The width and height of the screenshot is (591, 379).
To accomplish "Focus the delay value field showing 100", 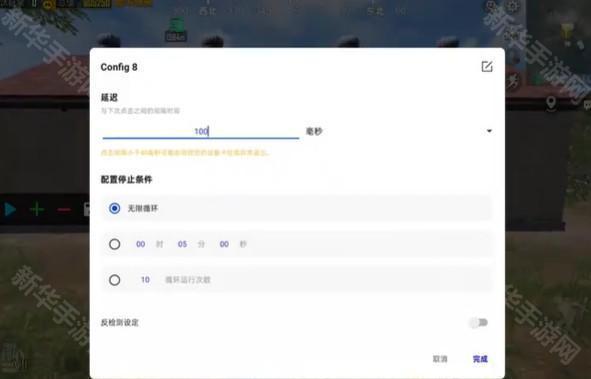I will tap(201, 131).
